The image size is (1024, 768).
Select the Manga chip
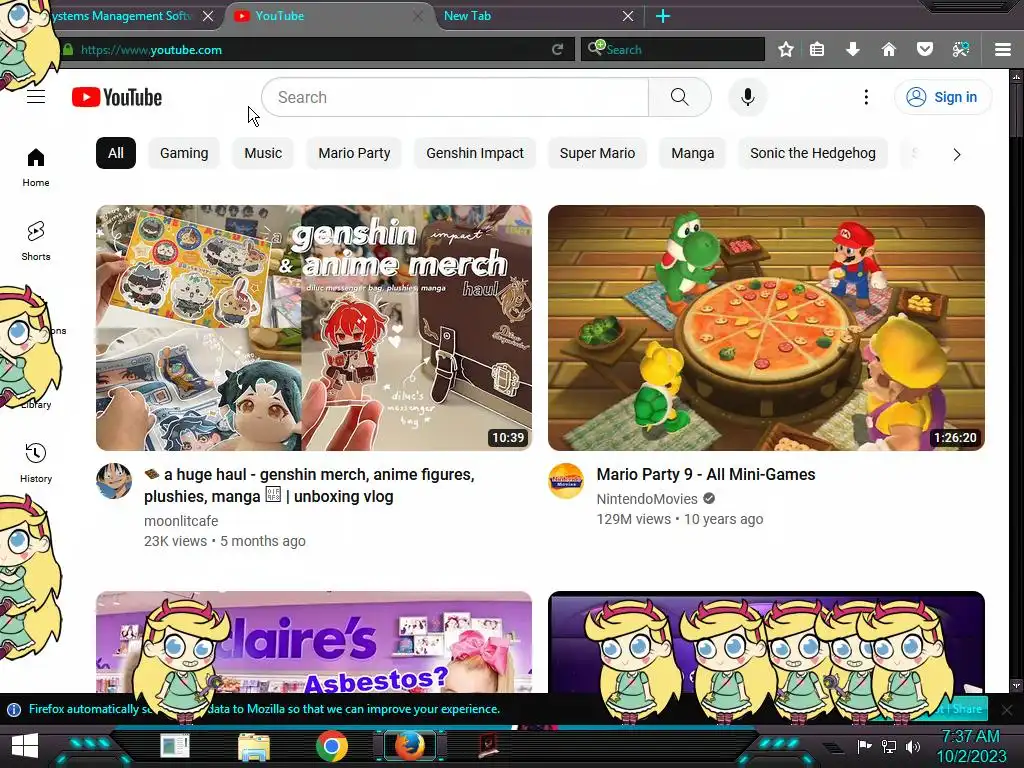(692, 153)
